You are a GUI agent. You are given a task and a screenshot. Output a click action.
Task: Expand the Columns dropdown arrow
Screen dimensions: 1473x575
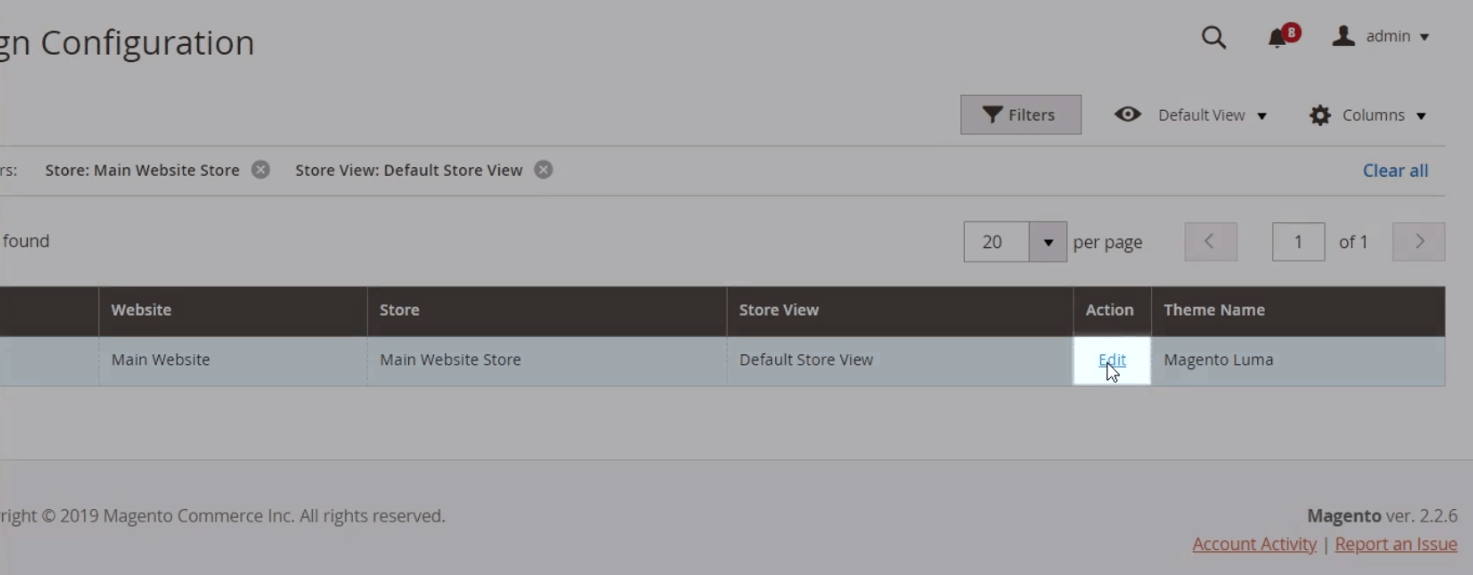1421,116
